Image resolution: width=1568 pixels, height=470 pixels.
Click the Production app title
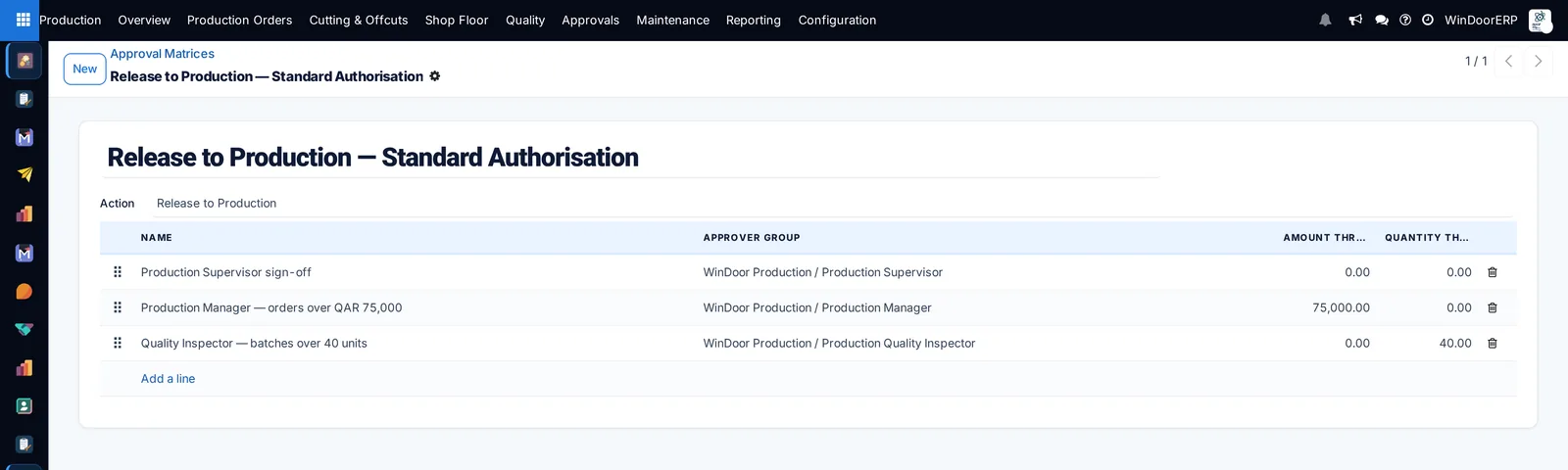[70, 20]
